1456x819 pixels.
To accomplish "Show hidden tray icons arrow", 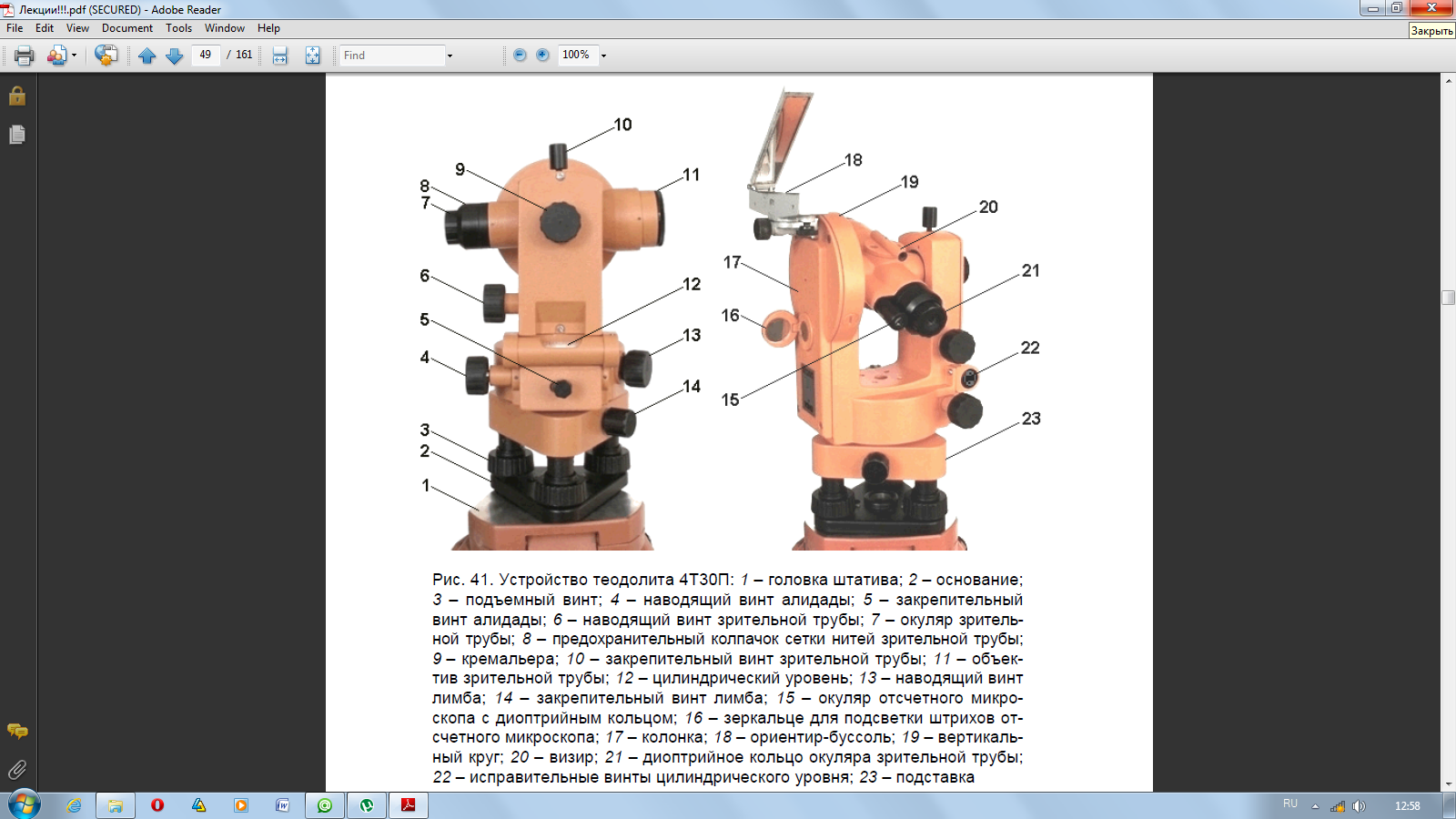I will click(1315, 806).
